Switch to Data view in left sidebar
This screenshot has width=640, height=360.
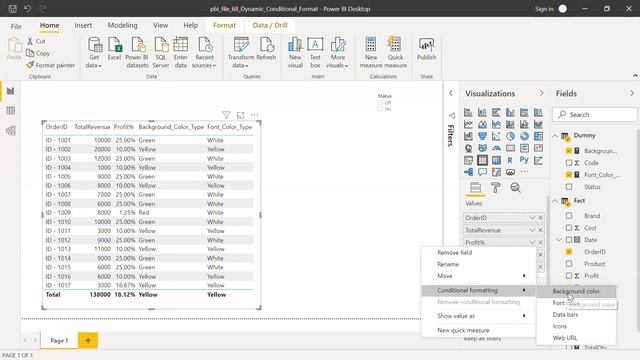(x=11, y=111)
